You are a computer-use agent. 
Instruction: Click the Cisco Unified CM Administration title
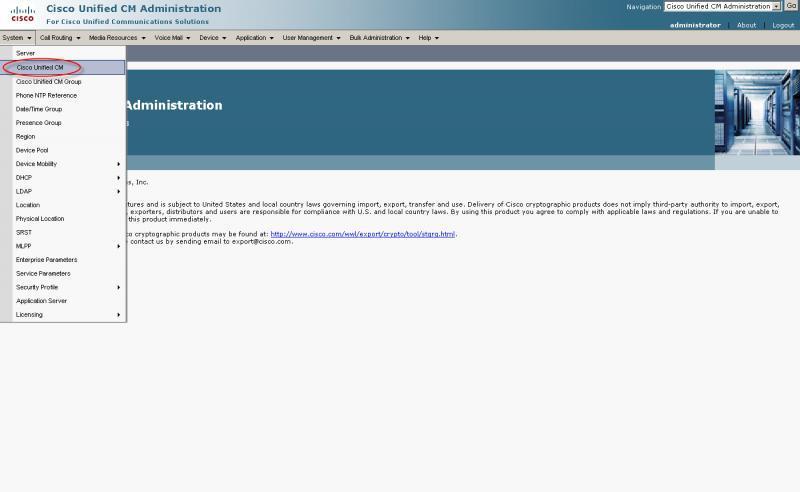134,9
